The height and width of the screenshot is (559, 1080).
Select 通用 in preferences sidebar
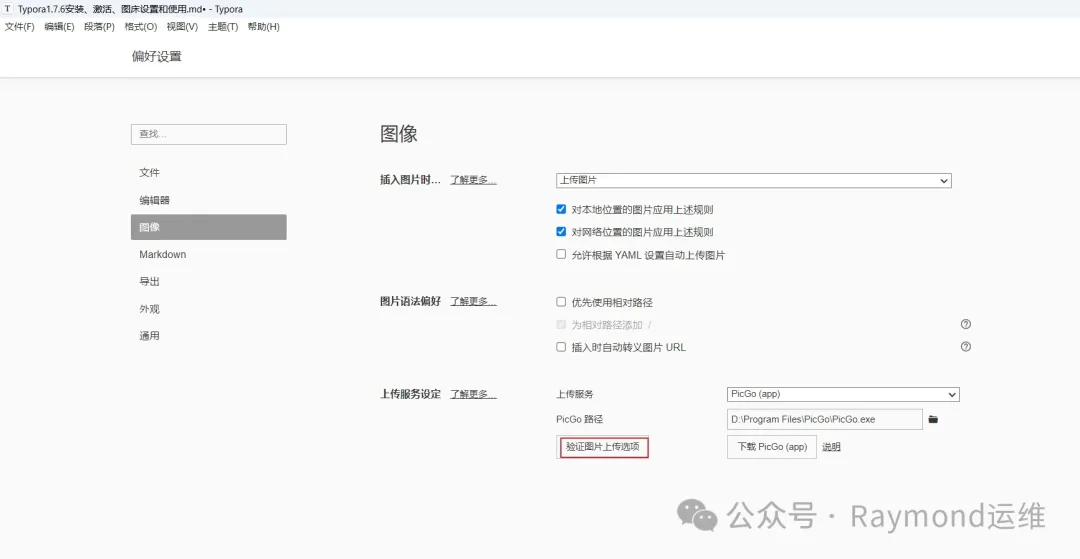click(x=209, y=336)
